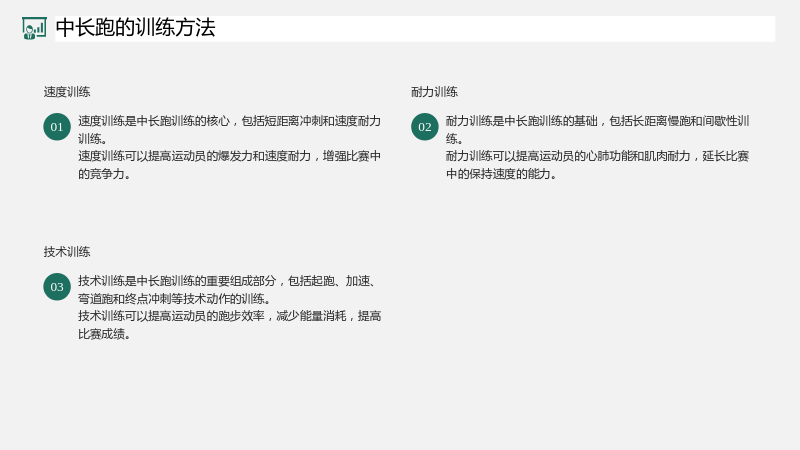
Task: Select the line starting 速度训练是中长跑训练的核心
Action: (x=229, y=121)
